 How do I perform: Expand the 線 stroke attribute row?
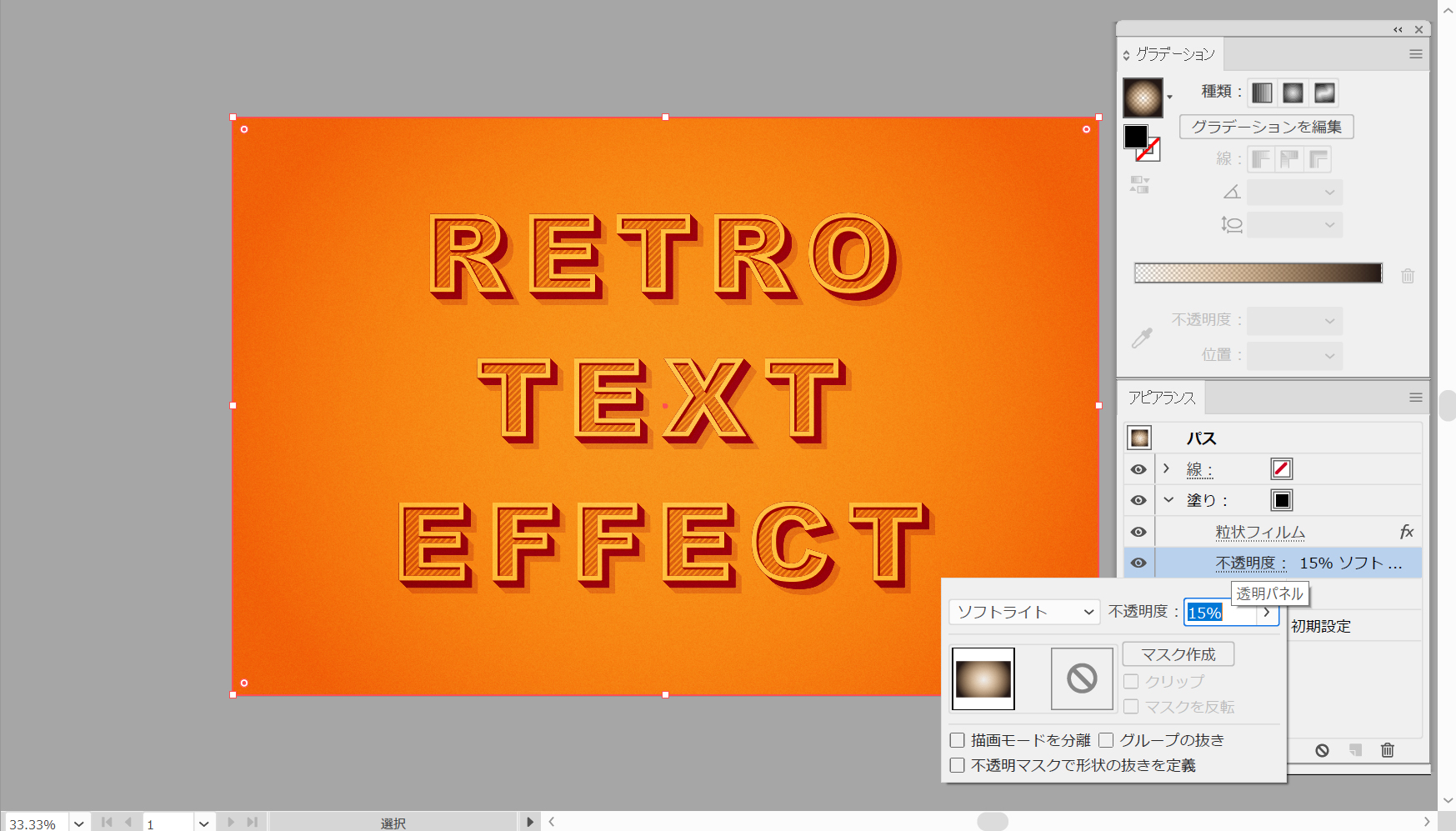coord(1167,468)
